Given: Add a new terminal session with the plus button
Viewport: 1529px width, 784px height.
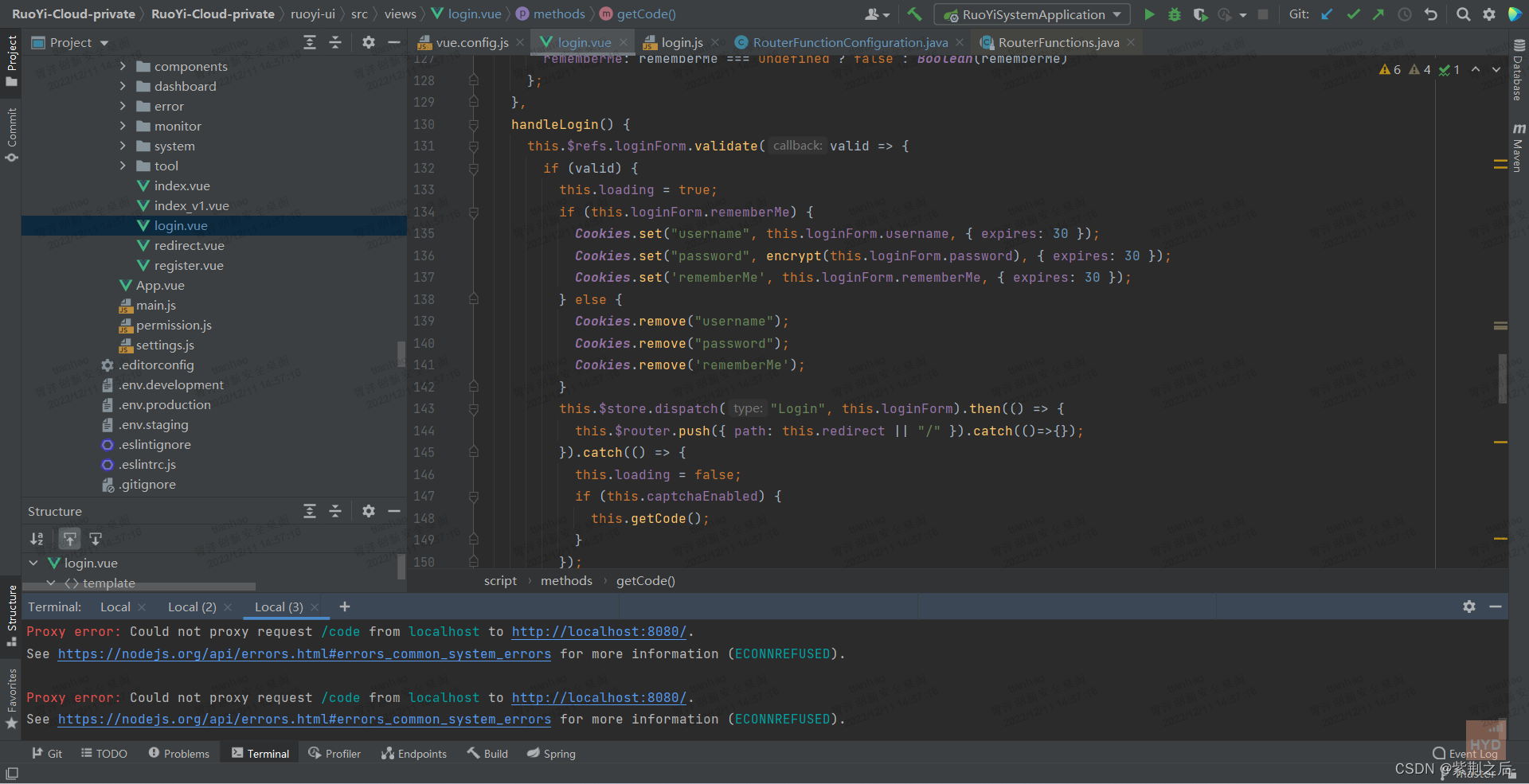Looking at the screenshot, I should point(344,607).
